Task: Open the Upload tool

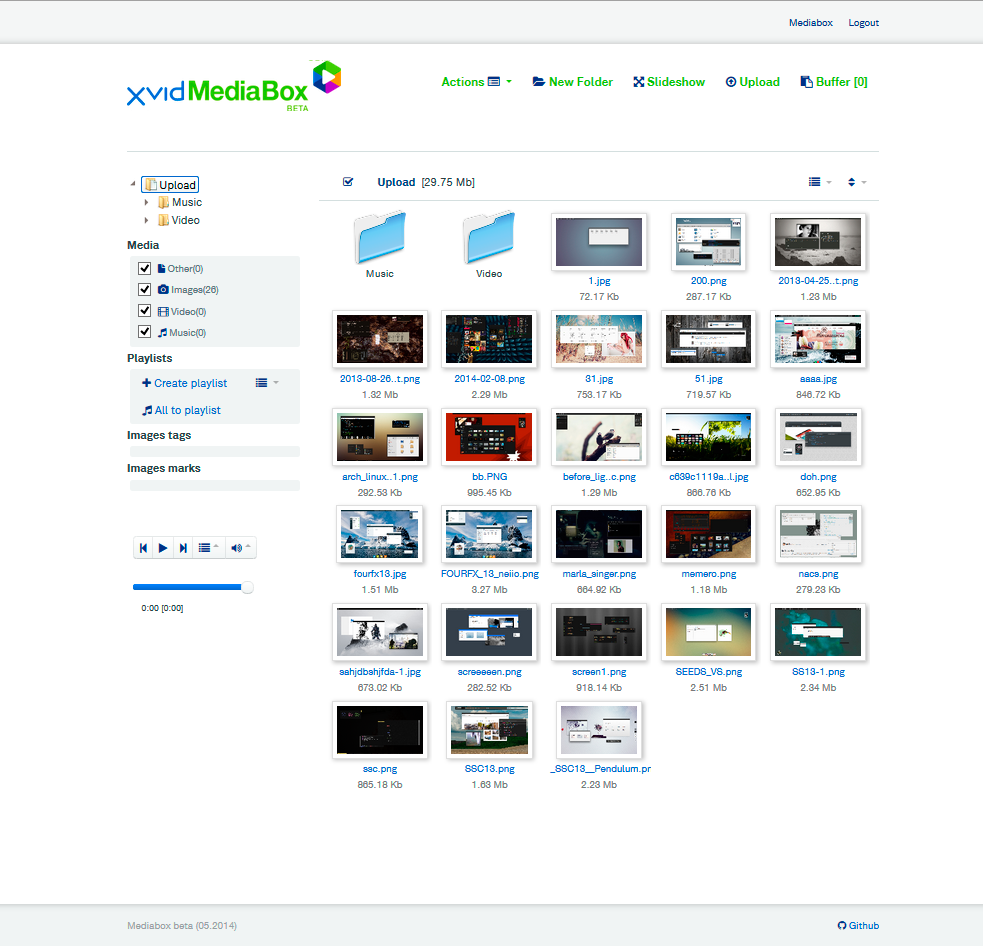Action: (x=752, y=82)
